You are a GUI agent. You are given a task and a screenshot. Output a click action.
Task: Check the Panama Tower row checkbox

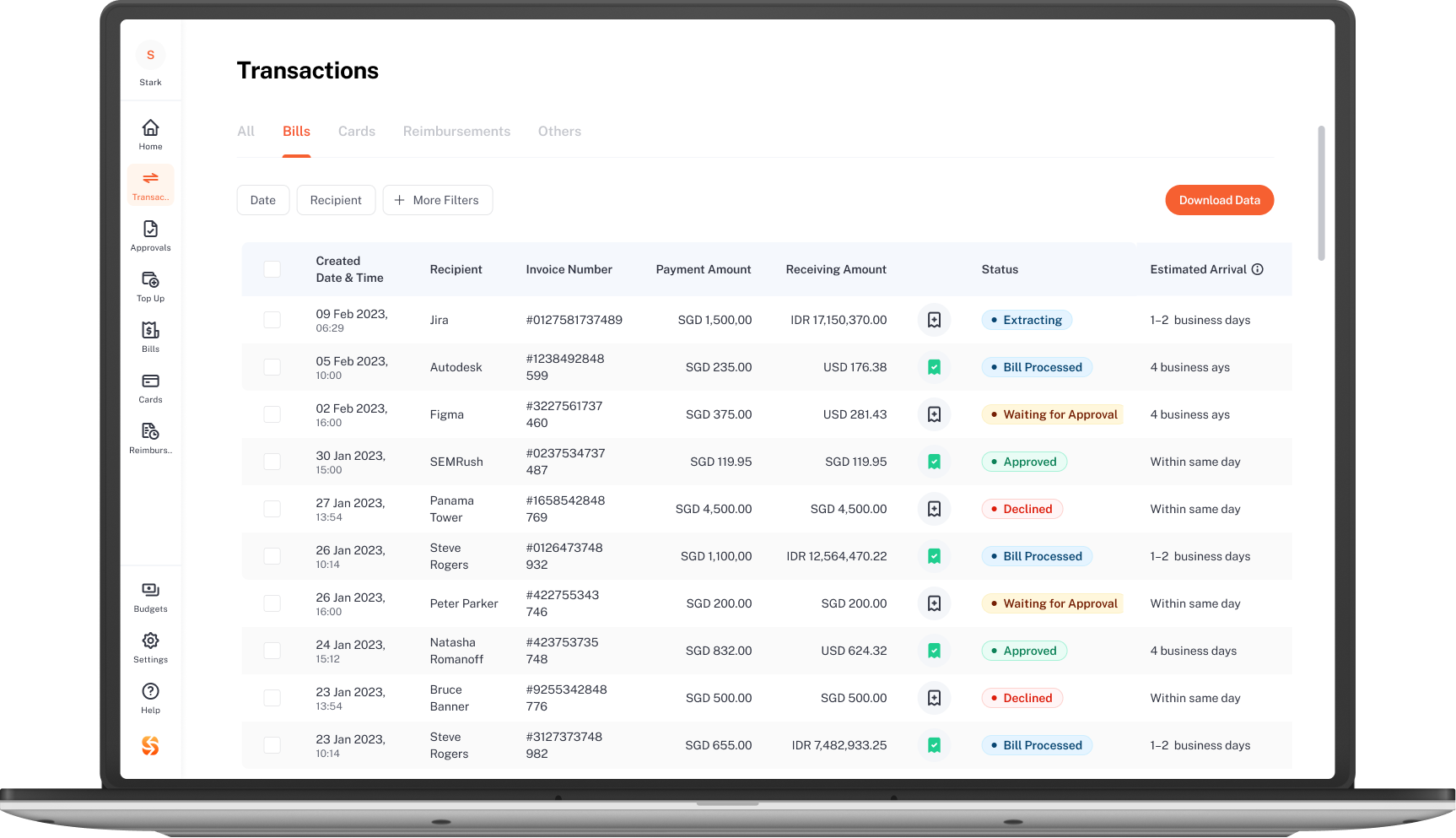pos(272,509)
